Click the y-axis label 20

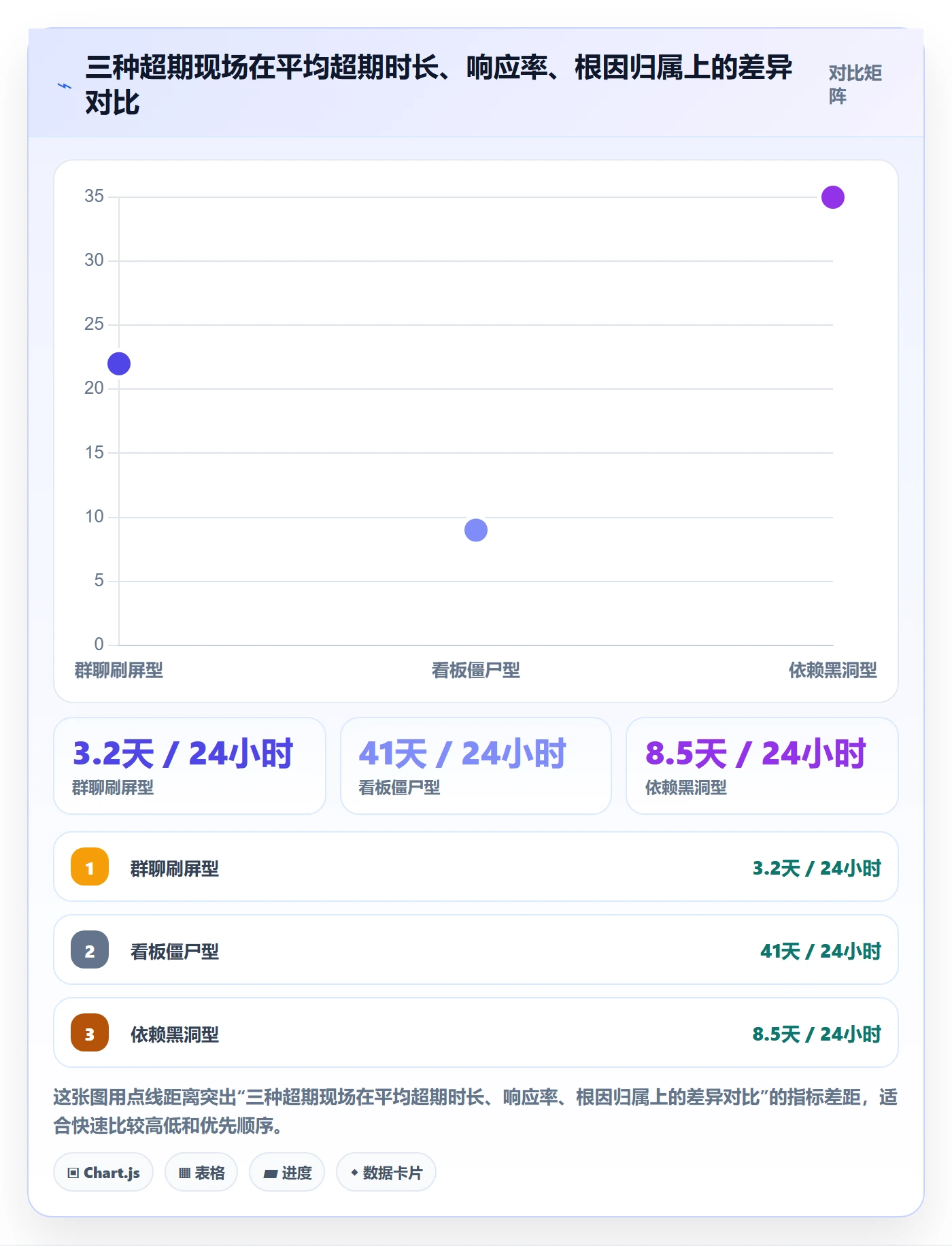(95, 388)
